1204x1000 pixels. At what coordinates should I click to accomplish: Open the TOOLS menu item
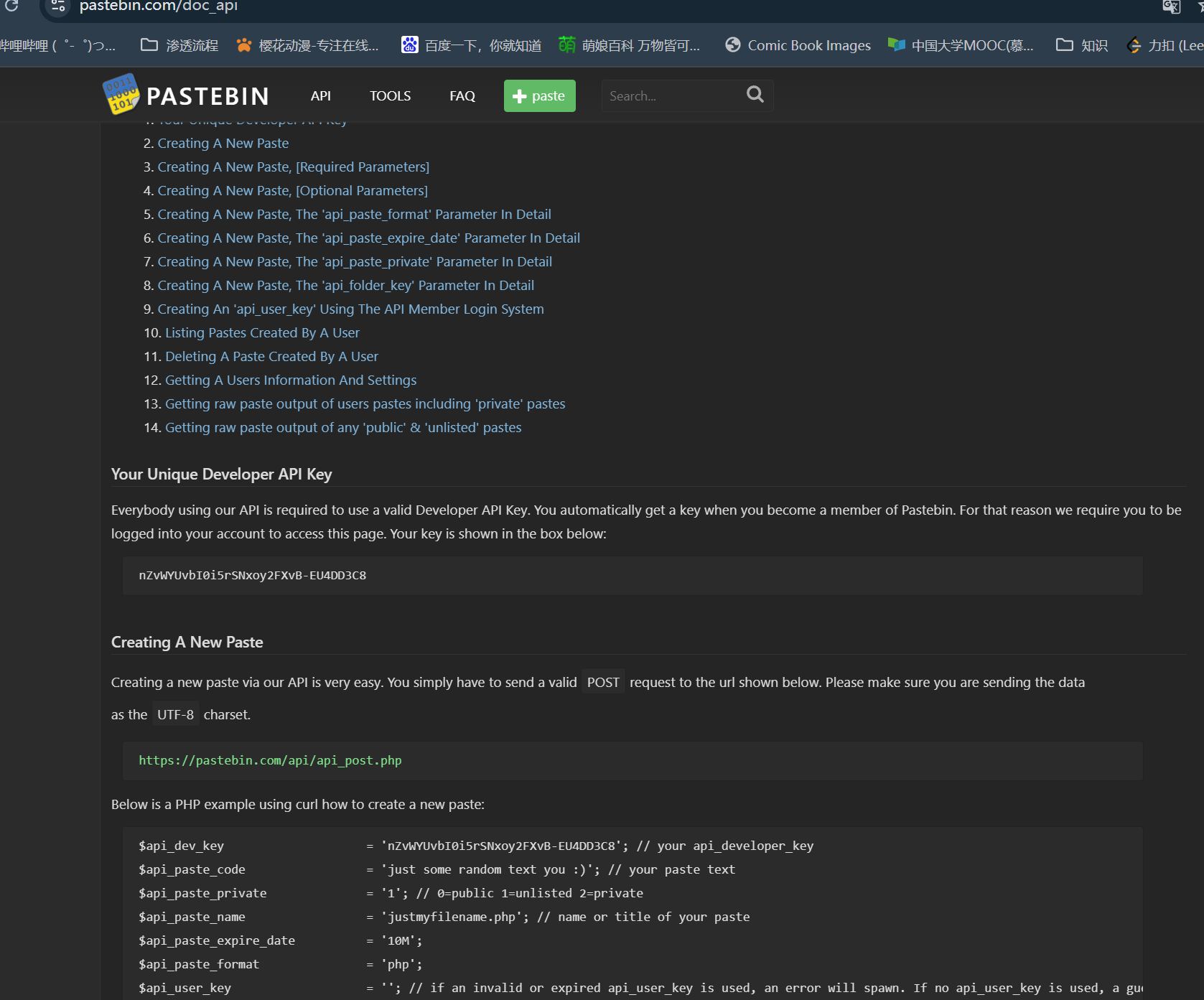click(391, 95)
